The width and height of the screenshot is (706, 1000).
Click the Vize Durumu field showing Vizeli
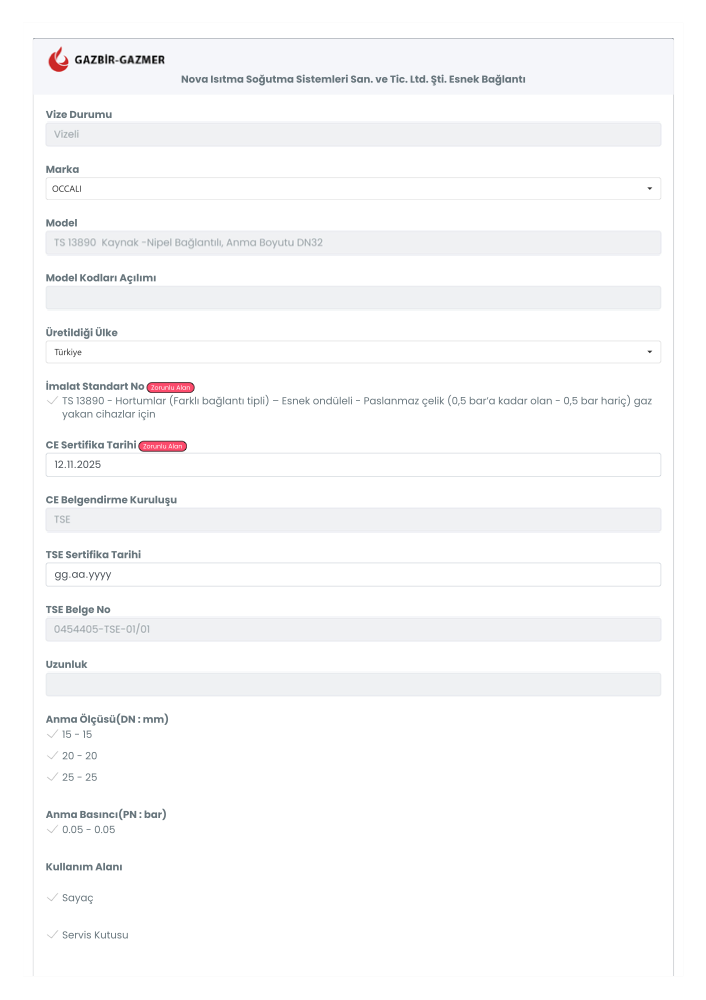click(353, 135)
